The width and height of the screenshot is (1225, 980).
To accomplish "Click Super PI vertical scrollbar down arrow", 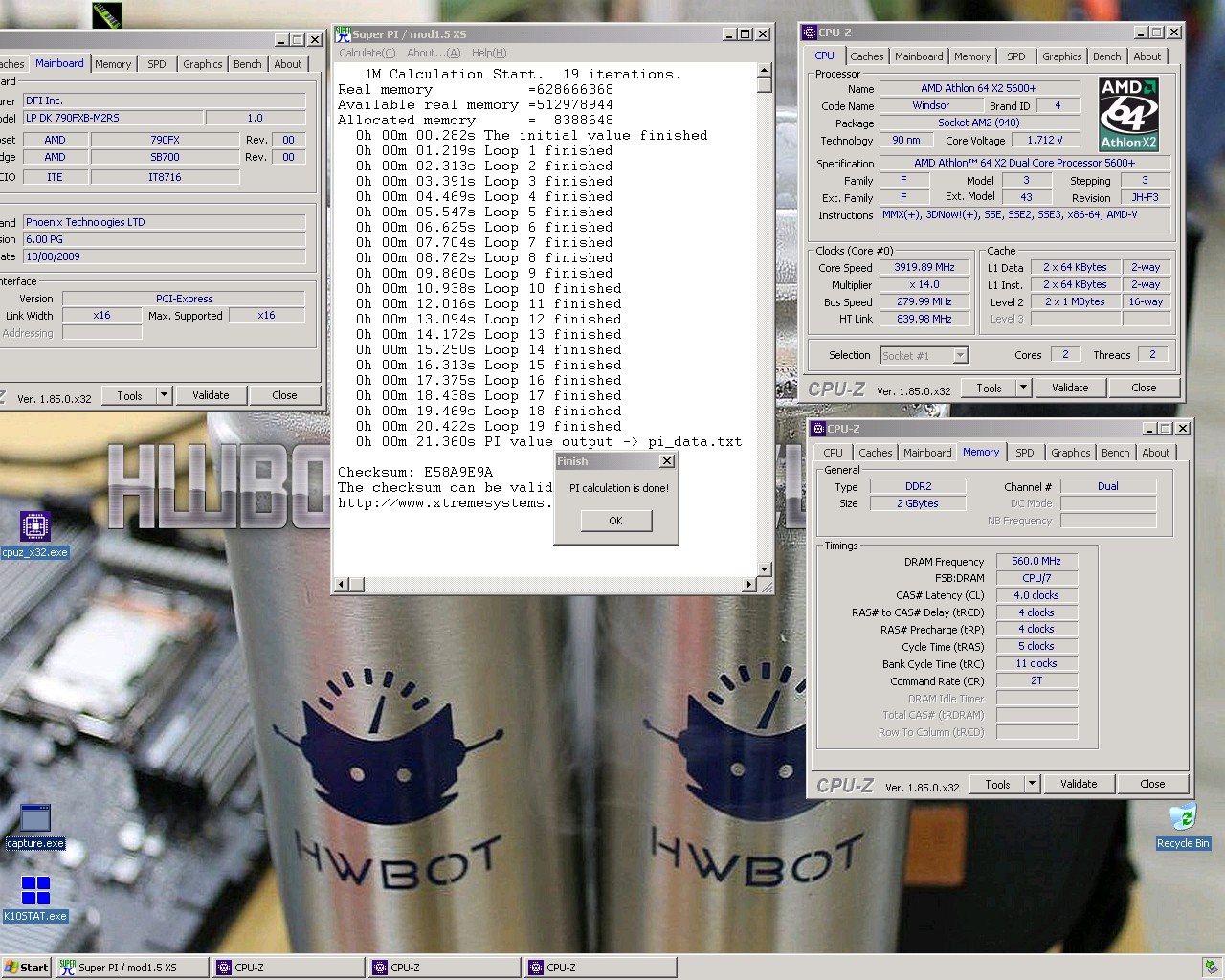I will tap(764, 569).
